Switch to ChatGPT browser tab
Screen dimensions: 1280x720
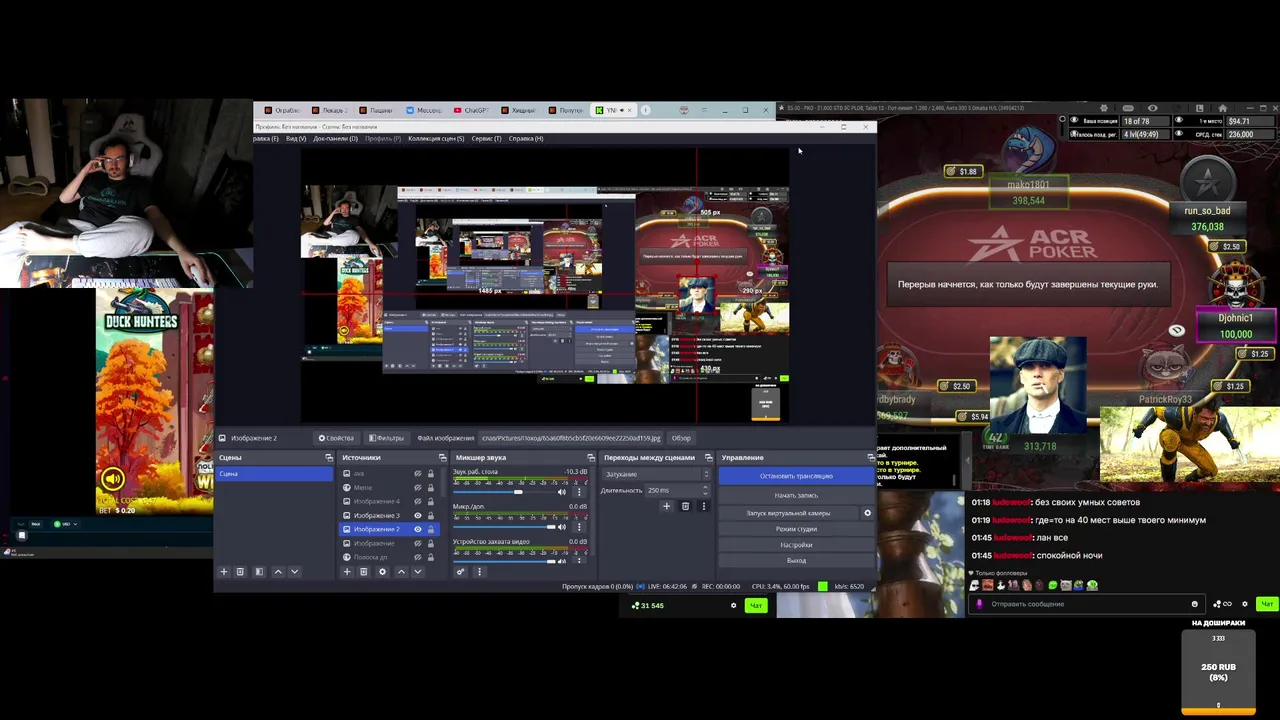(471, 110)
